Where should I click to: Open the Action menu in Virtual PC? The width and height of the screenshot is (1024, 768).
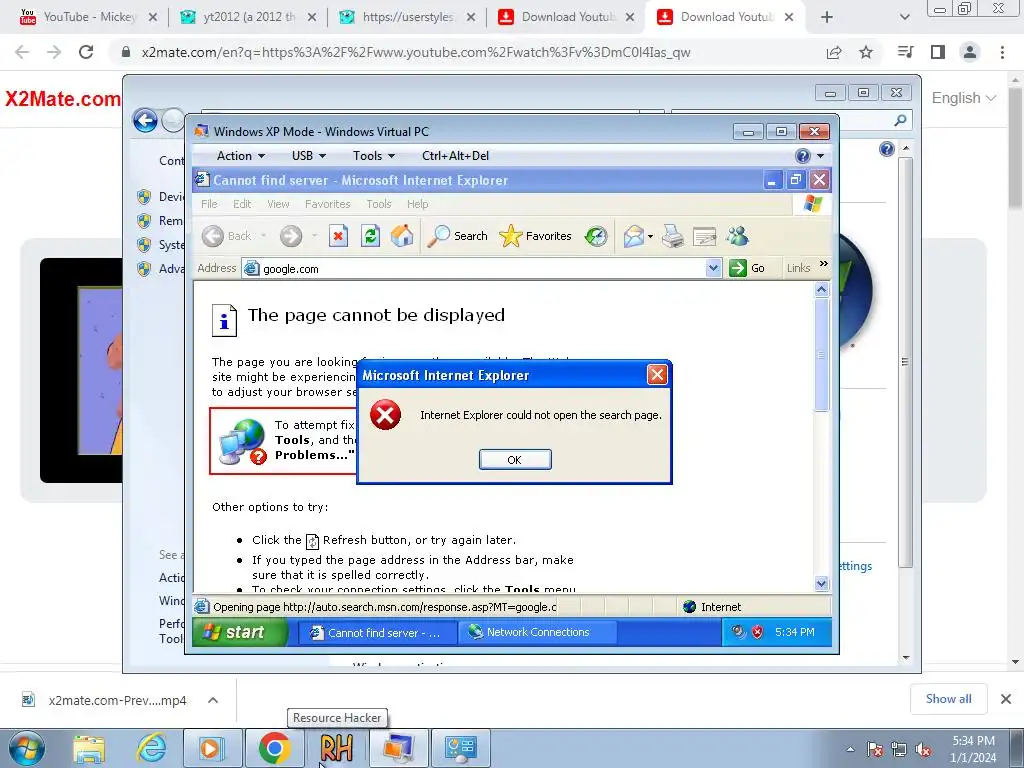[x=240, y=155]
